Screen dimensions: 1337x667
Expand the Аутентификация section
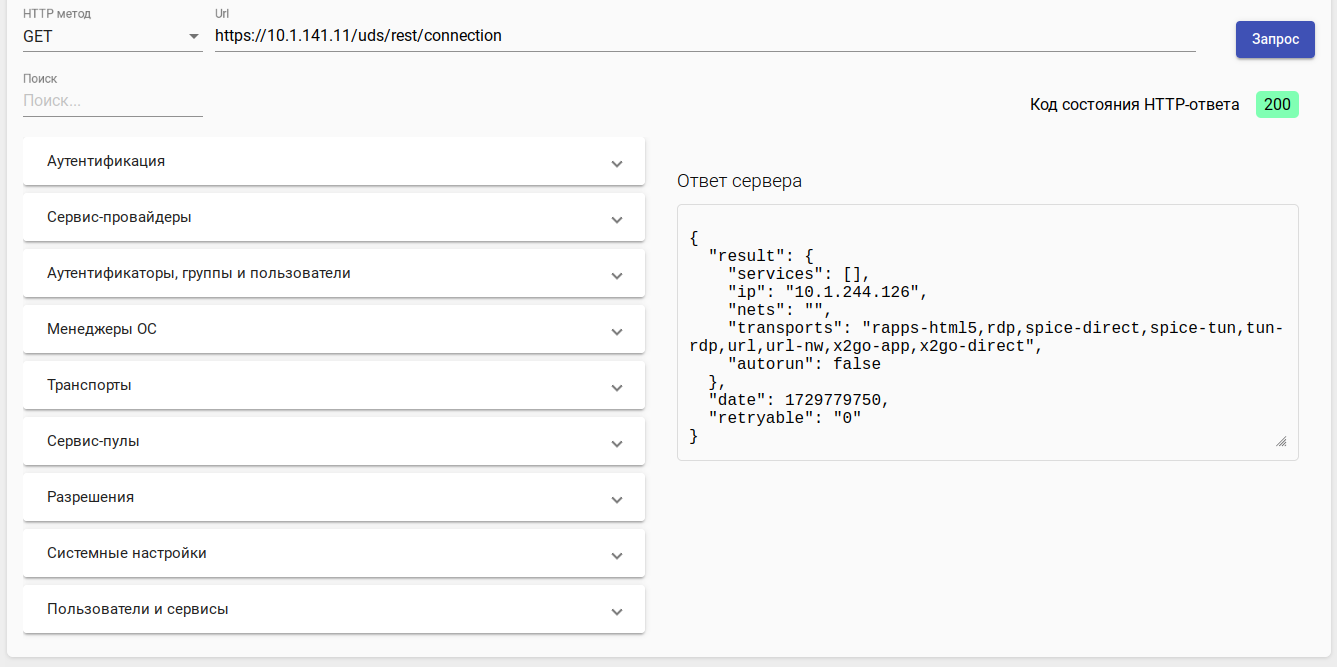[333, 161]
